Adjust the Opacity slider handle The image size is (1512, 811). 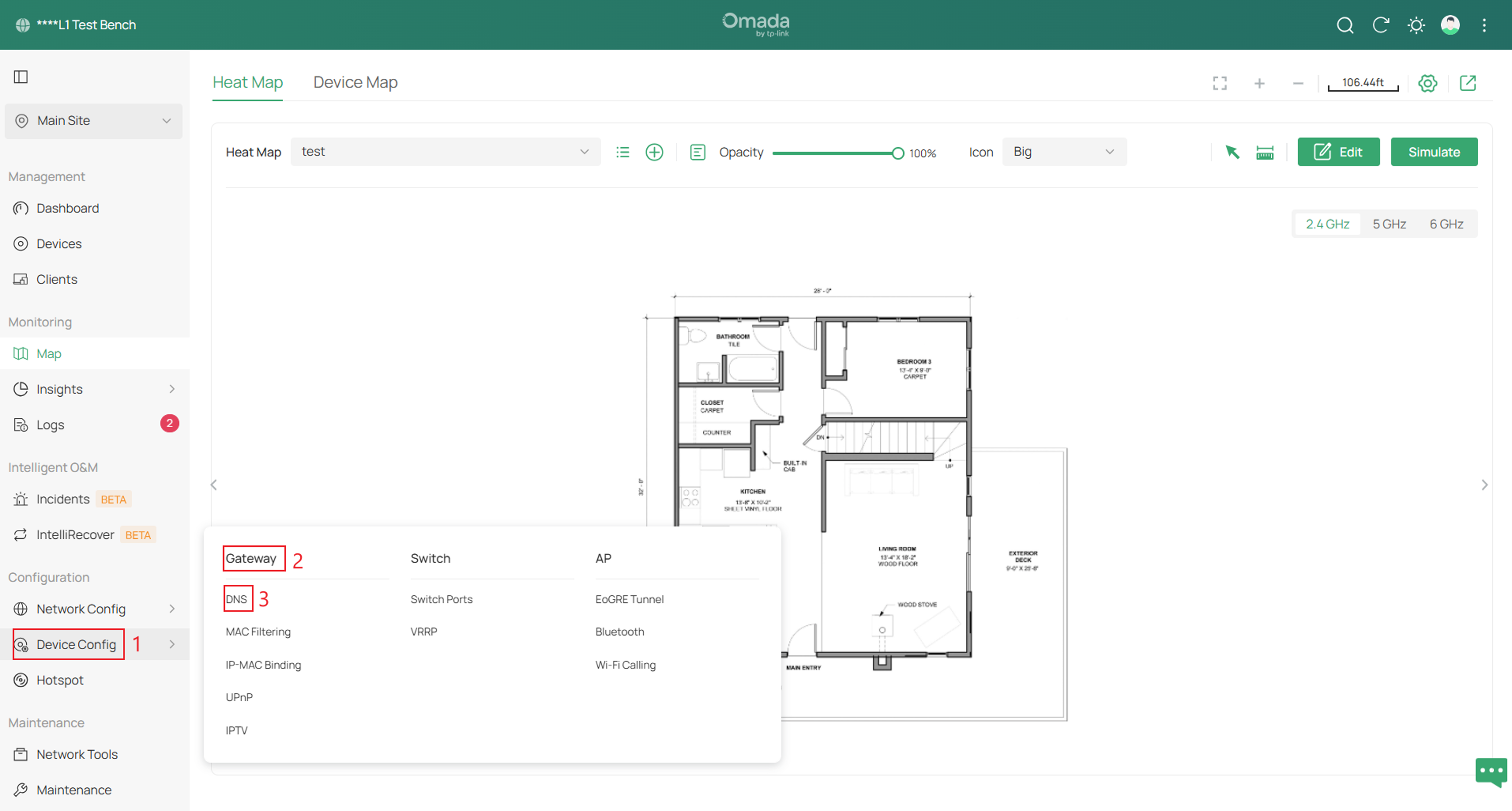pyautogui.click(x=898, y=153)
